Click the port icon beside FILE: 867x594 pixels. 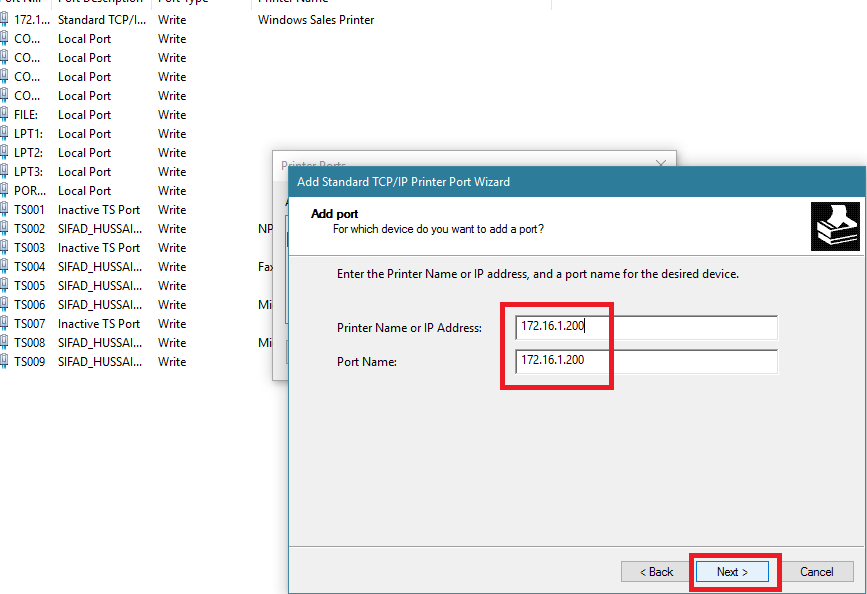coord(4,114)
